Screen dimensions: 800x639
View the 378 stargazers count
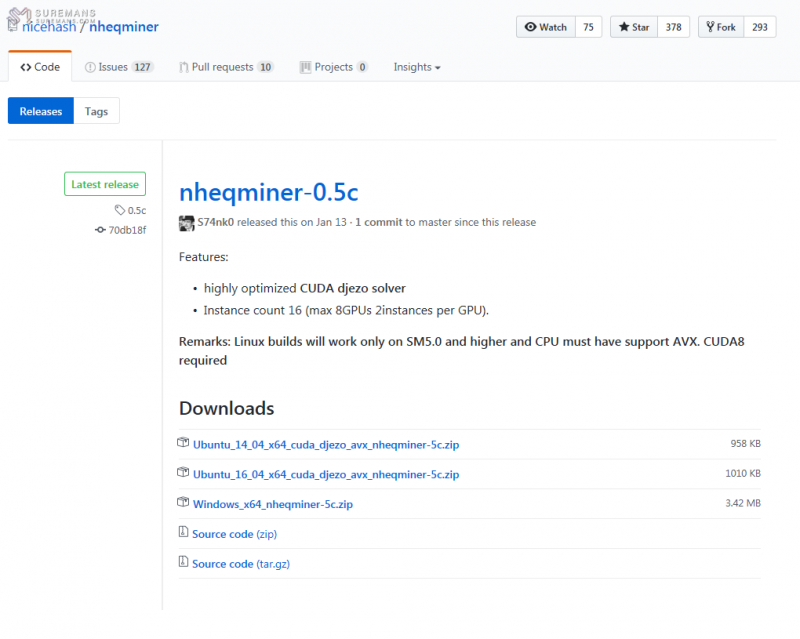[673, 27]
